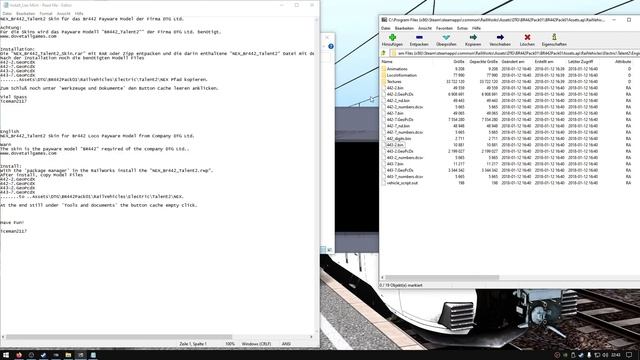This screenshot has width=640, height=360.
Task: Select file 442-7.bin
Action: (x=395, y=113)
